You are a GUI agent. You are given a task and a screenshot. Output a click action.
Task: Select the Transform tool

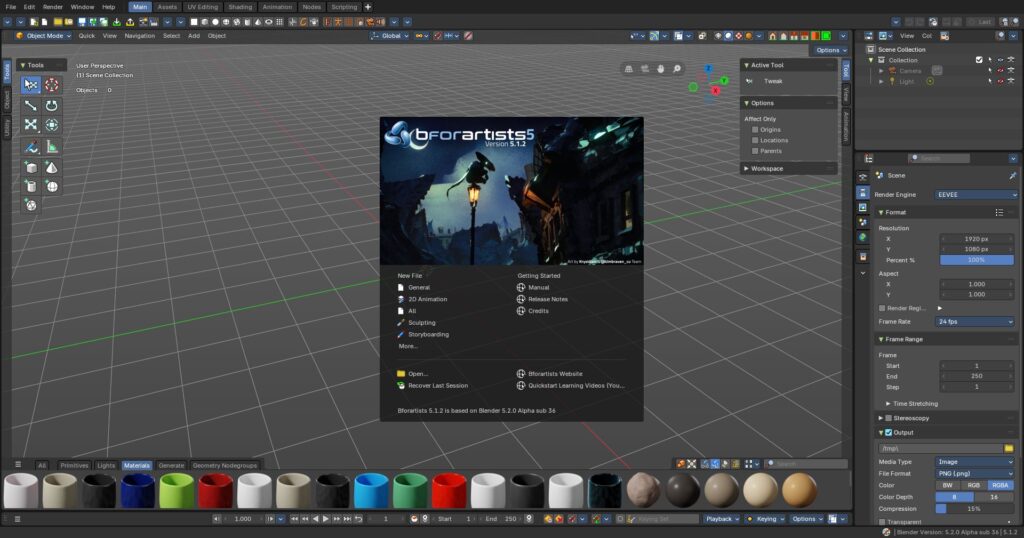tap(52, 125)
